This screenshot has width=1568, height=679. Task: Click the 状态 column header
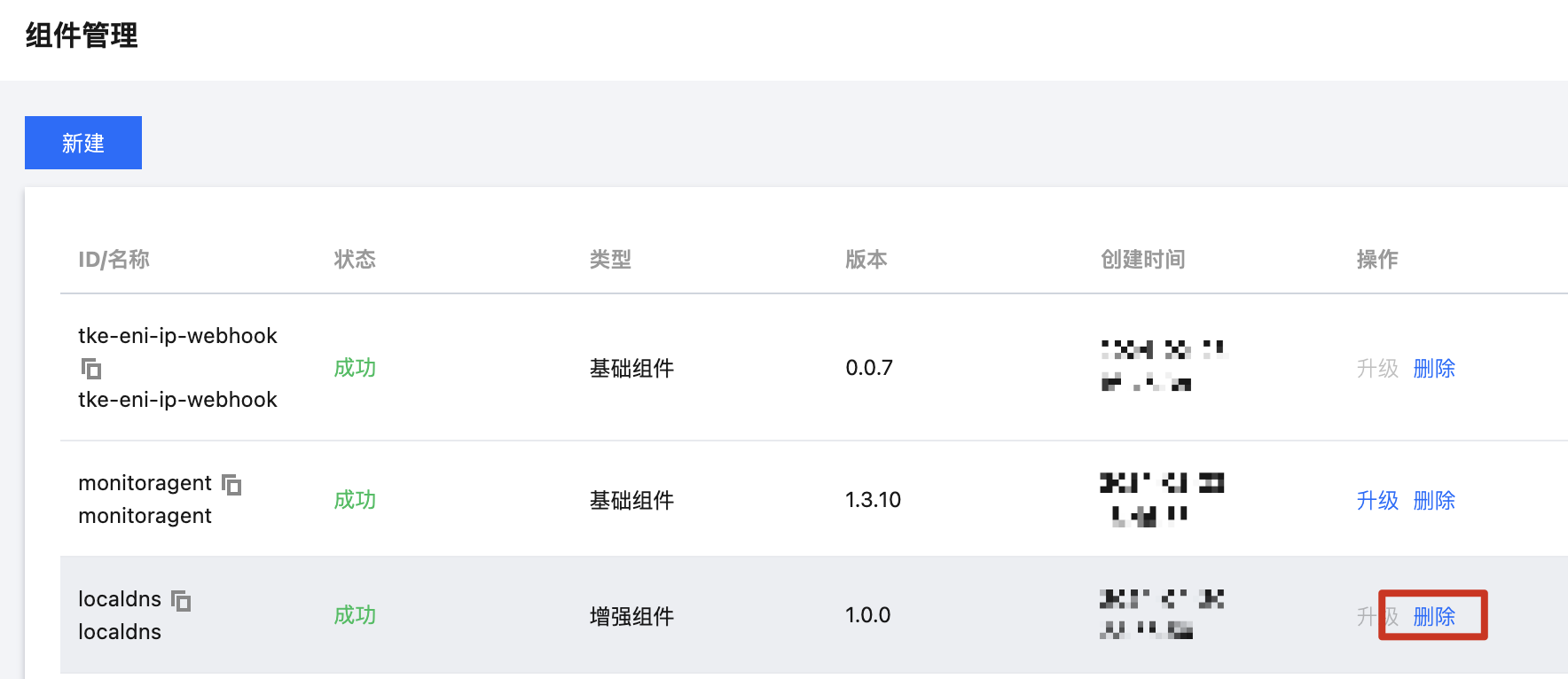(x=355, y=259)
